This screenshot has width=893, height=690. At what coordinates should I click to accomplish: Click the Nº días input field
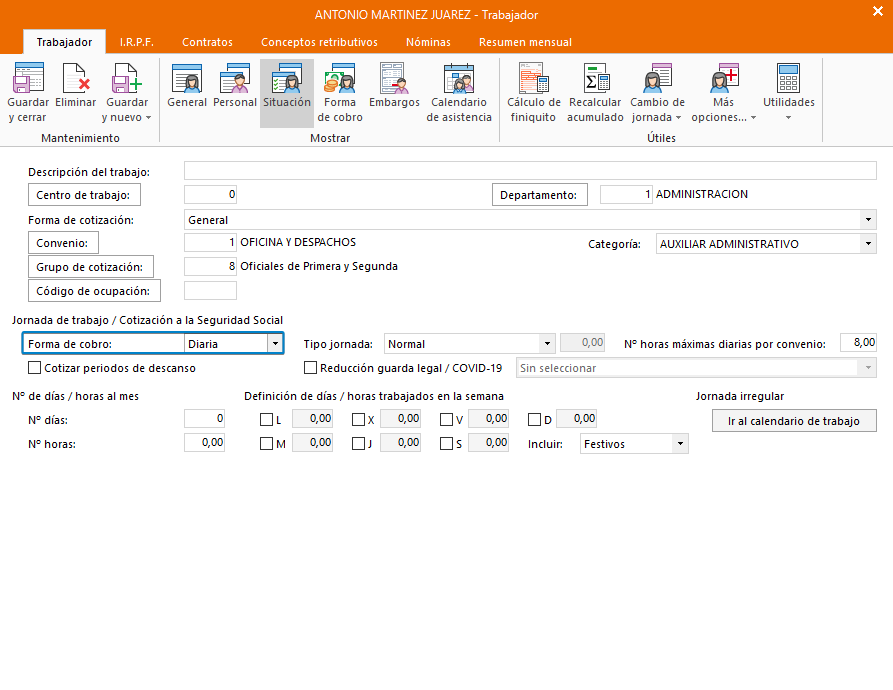point(204,419)
